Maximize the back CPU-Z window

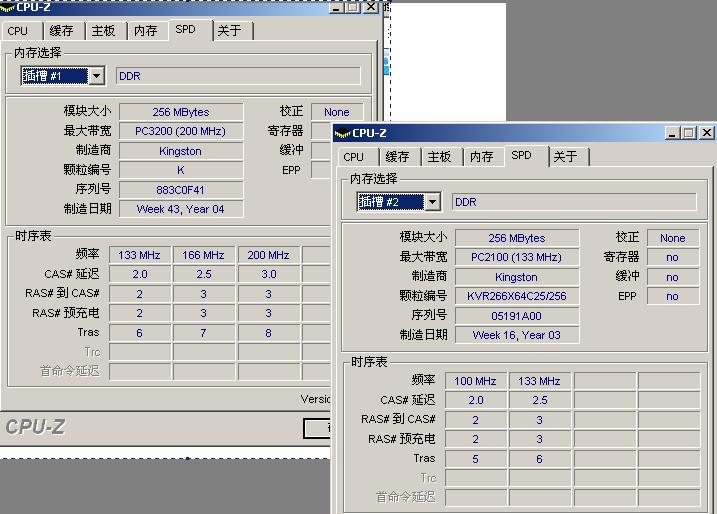353,7
